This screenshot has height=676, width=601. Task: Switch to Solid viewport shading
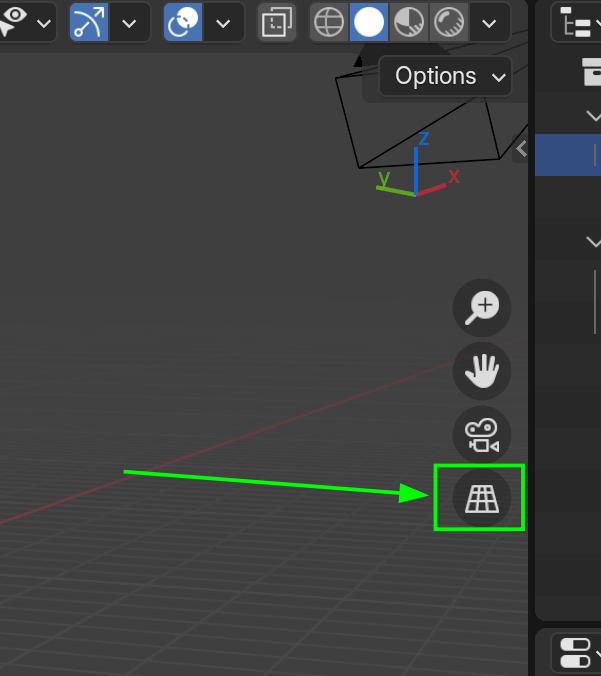tap(369, 22)
